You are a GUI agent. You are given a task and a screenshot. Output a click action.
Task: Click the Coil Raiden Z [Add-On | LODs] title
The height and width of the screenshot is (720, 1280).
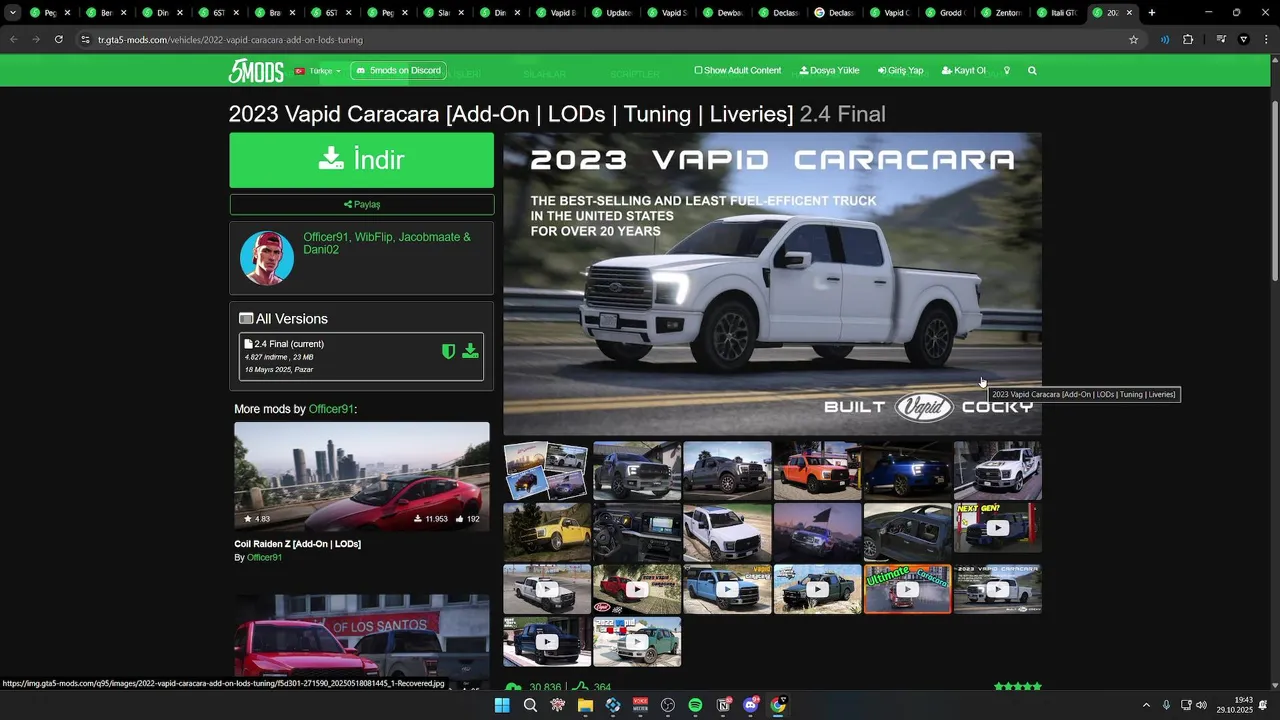click(297, 544)
